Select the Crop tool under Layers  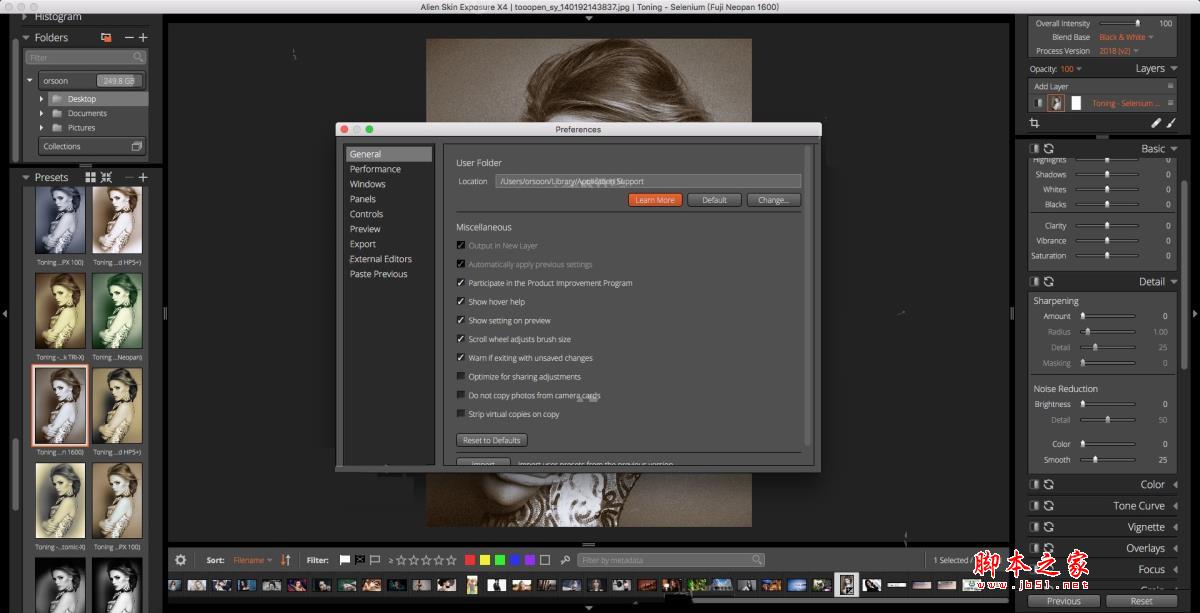coord(1035,123)
